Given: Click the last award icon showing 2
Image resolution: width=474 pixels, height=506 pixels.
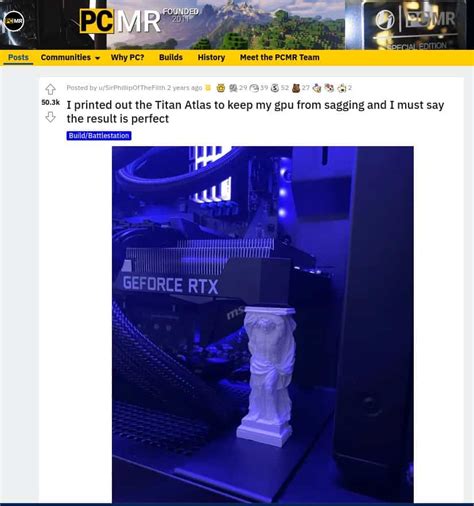Looking at the screenshot, I should click(342, 88).
